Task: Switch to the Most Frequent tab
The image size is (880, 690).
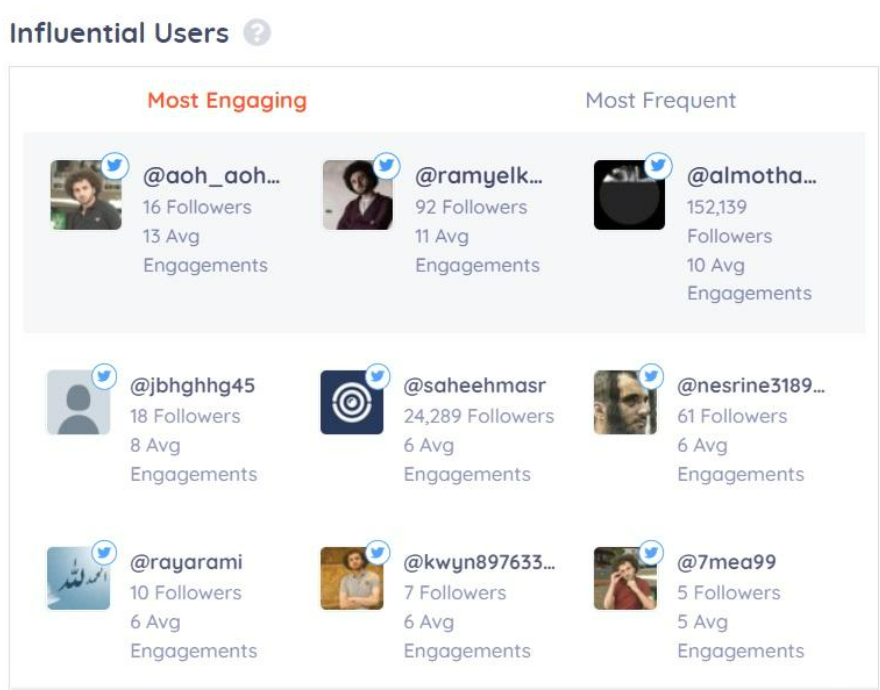Action: point(660,100)
